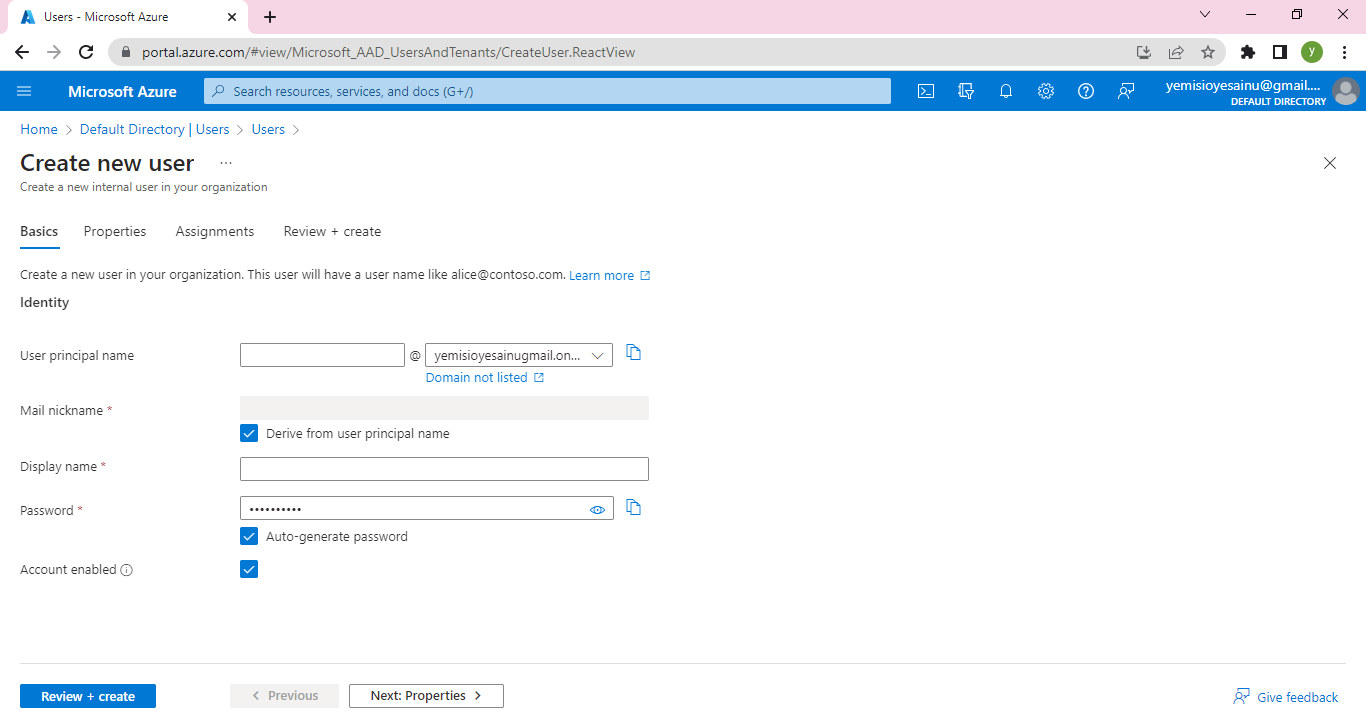Switch to the Review + create tab

[x=332, y=231]
